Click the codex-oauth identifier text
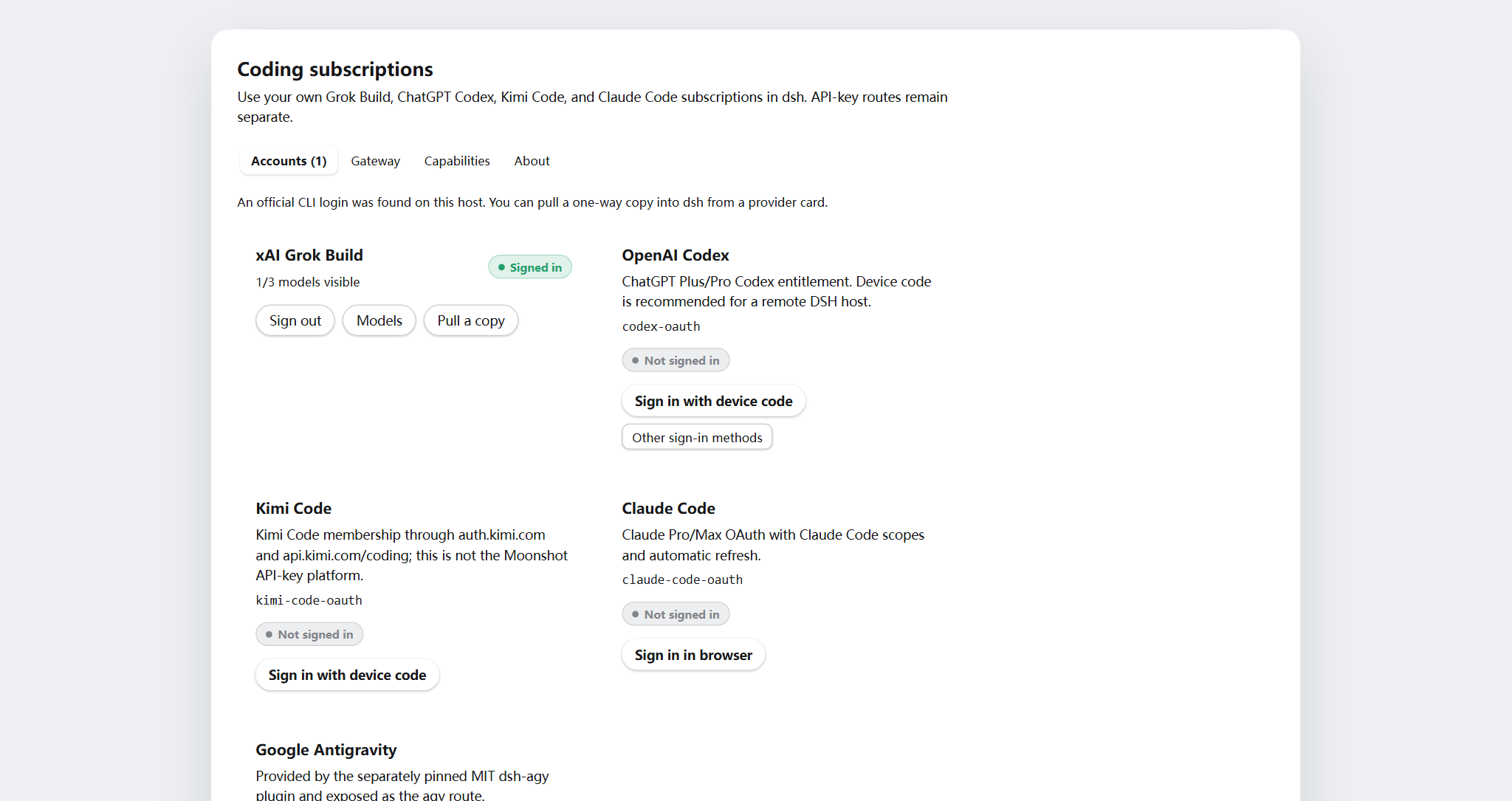The height and width of the screenshot is (801, 1512). [661, 326]
